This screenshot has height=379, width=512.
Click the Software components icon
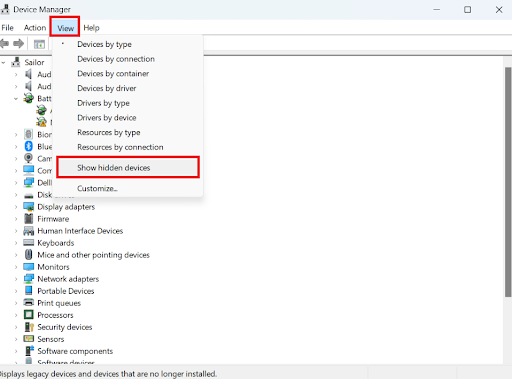(x=29, y=351)
